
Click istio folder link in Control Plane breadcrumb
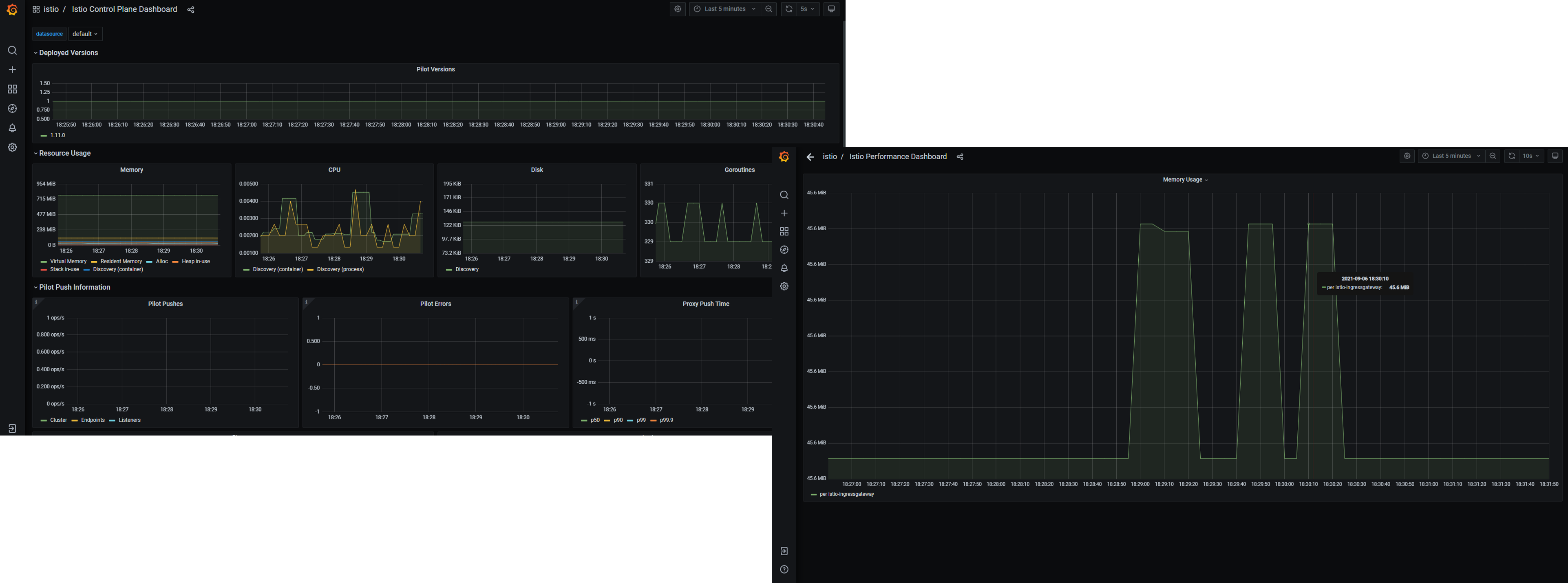(51, 9)
